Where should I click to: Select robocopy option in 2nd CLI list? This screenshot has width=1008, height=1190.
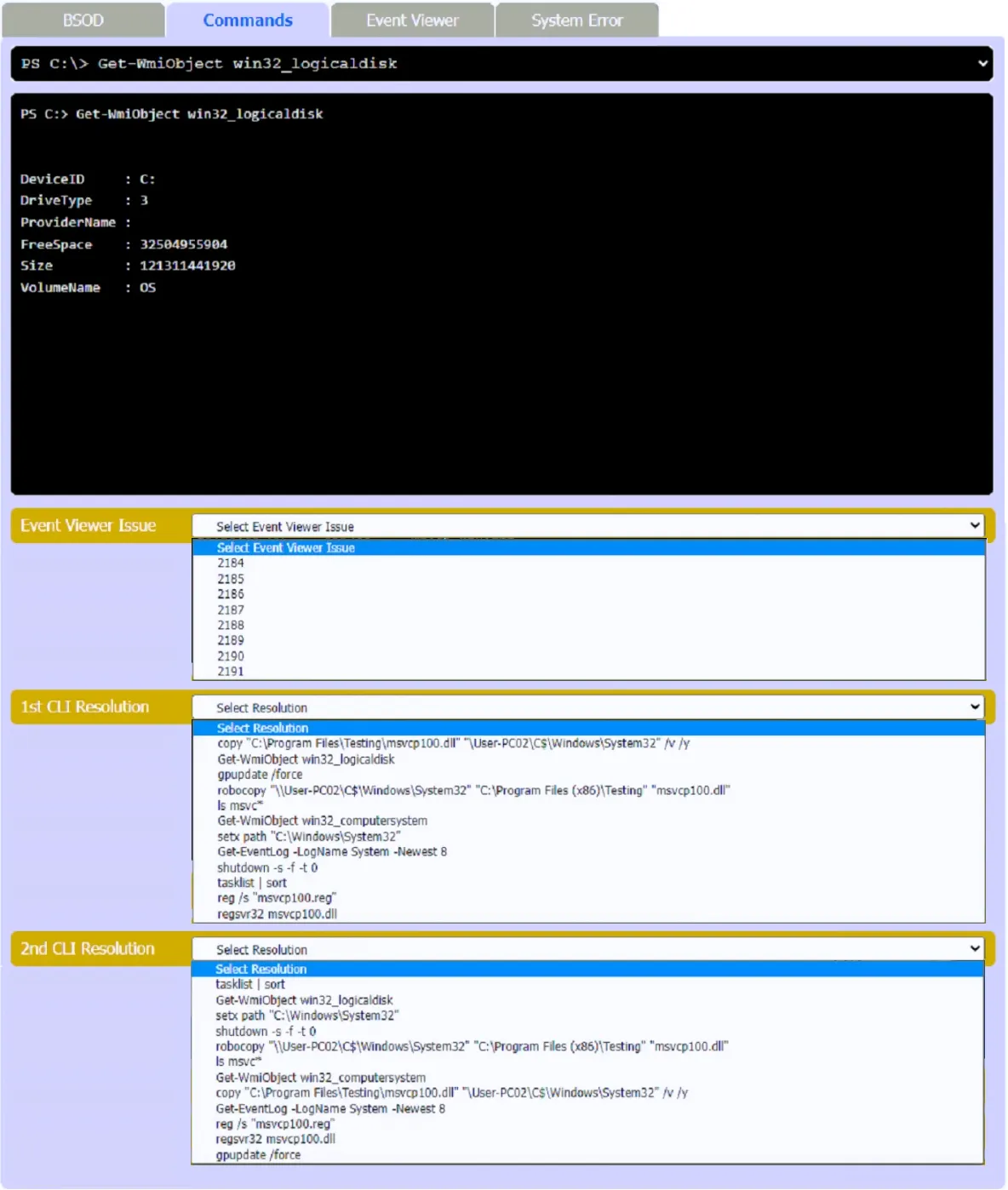tap(587, 1046)
